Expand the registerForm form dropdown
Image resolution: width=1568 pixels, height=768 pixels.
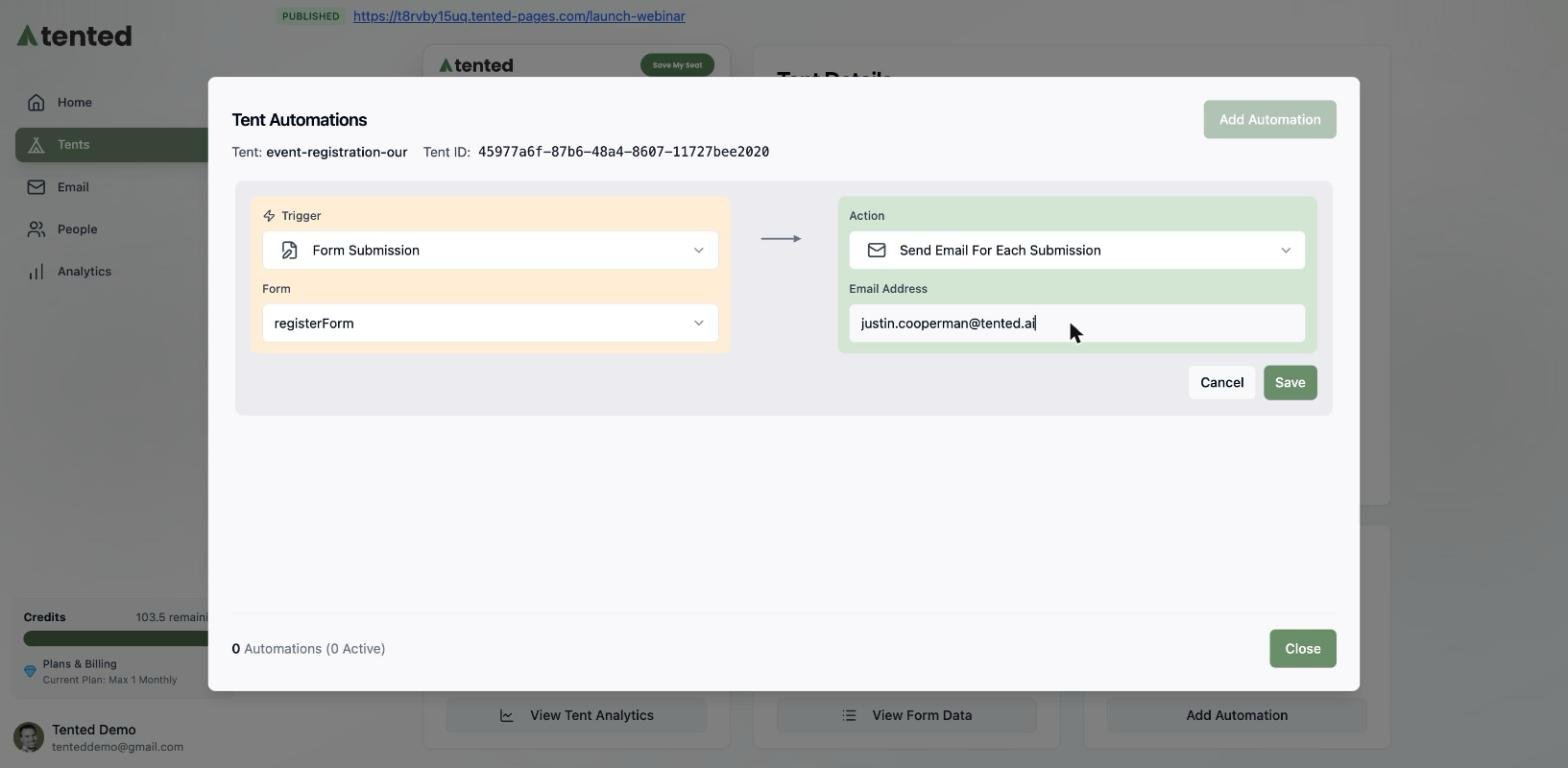(x=490, y=323)
